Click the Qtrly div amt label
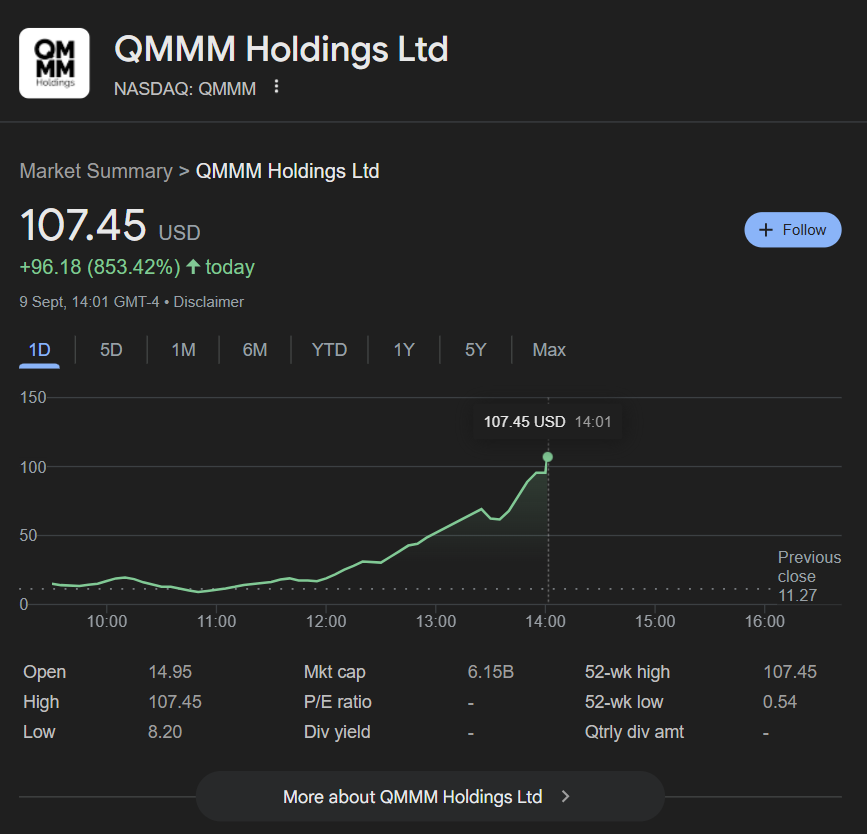The height and width of the screenshot is (834, 867). click(634, 732)
